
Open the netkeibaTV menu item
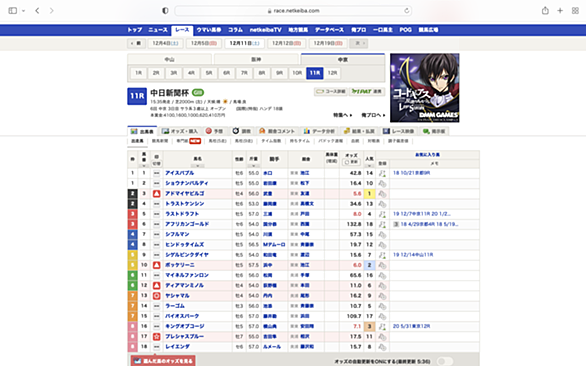point(265,30)
